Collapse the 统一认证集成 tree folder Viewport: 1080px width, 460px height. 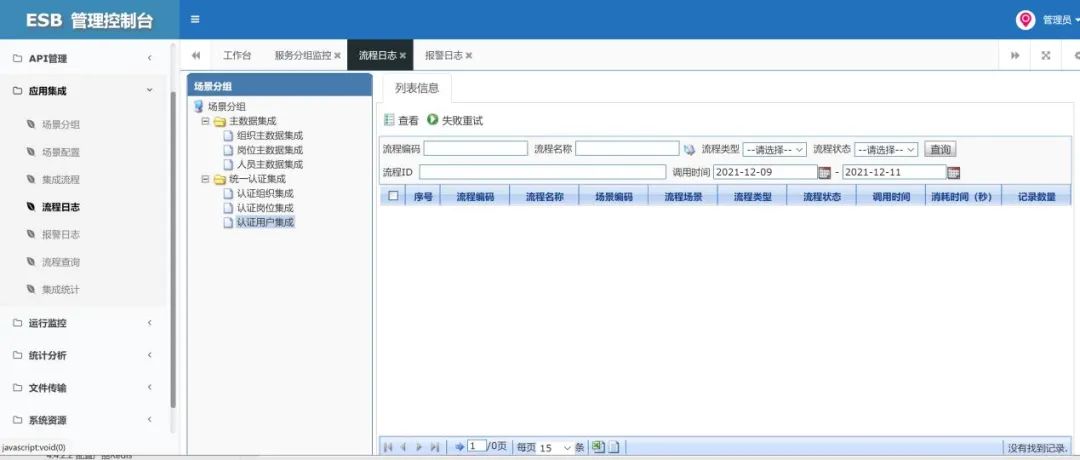pos(205,179)
